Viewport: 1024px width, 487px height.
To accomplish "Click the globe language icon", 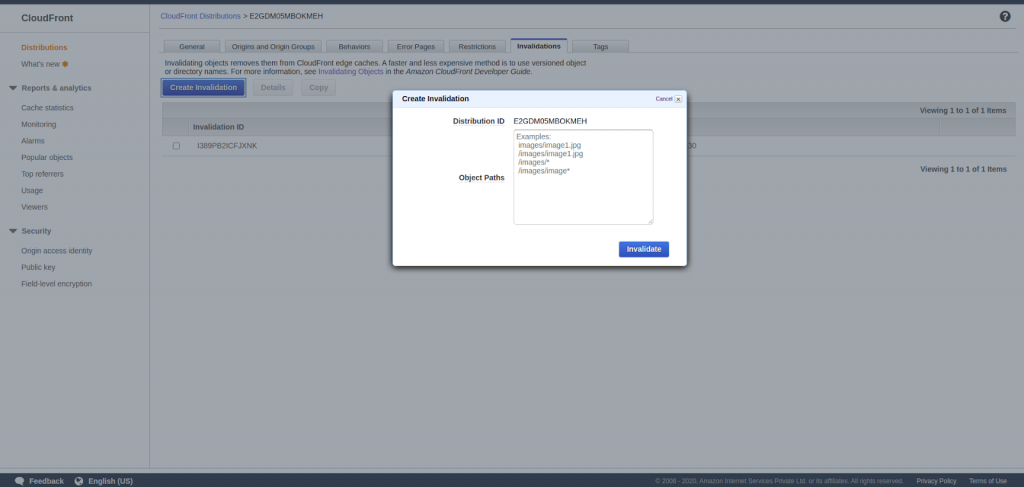I will point(79,481).
